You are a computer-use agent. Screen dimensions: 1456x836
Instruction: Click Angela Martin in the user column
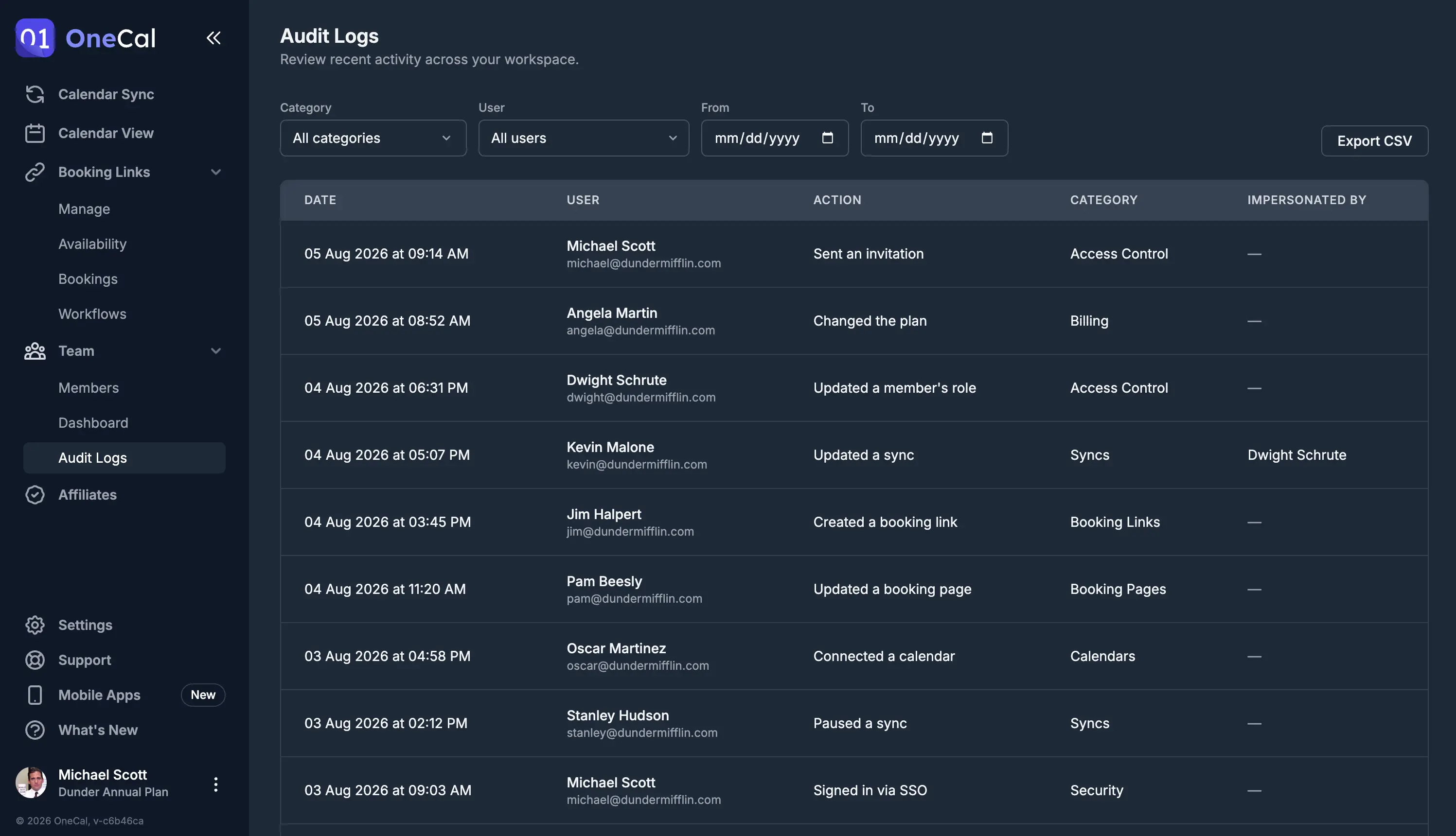click(x=612, y=313)
